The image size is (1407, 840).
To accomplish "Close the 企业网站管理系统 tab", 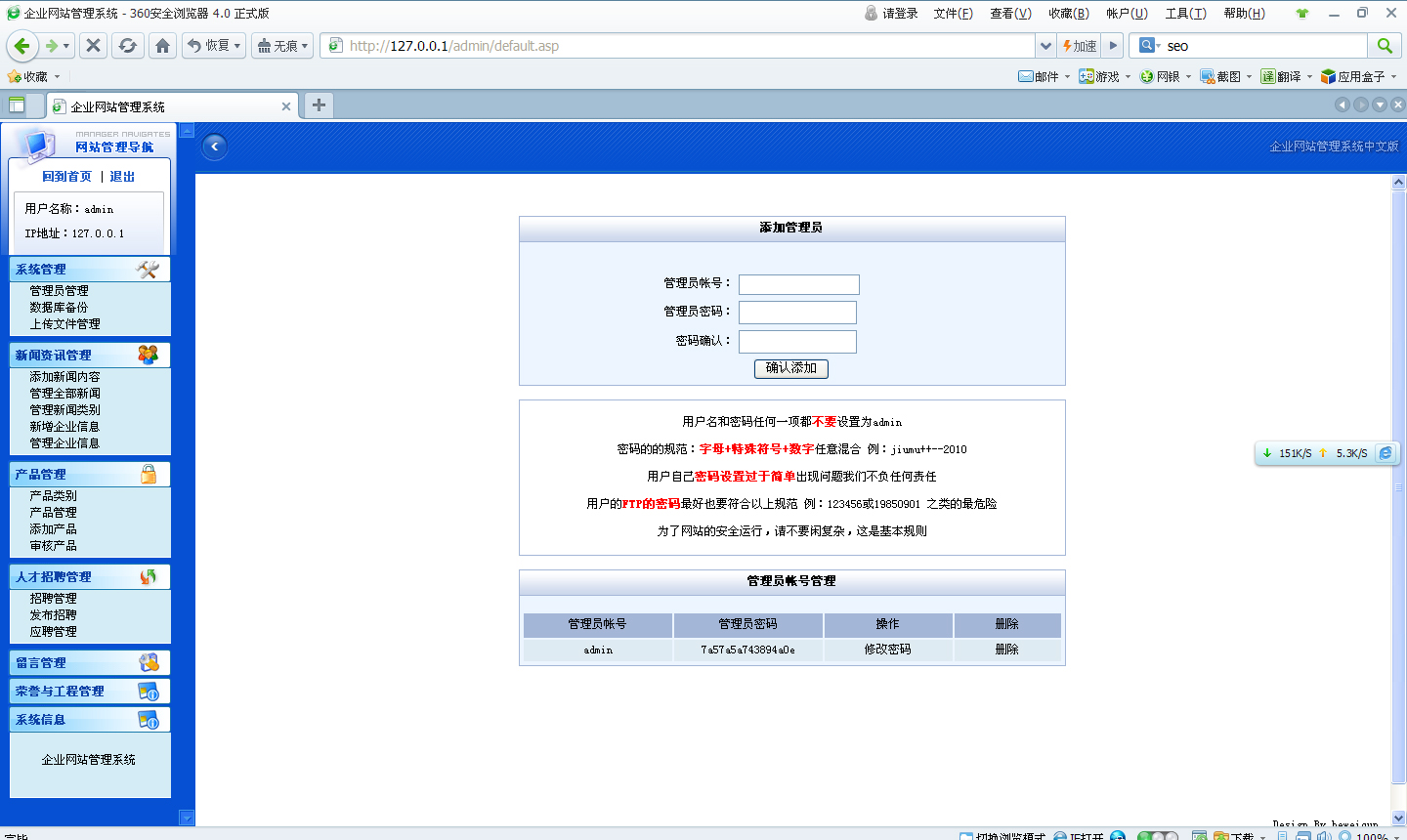I will click(286, 106).
